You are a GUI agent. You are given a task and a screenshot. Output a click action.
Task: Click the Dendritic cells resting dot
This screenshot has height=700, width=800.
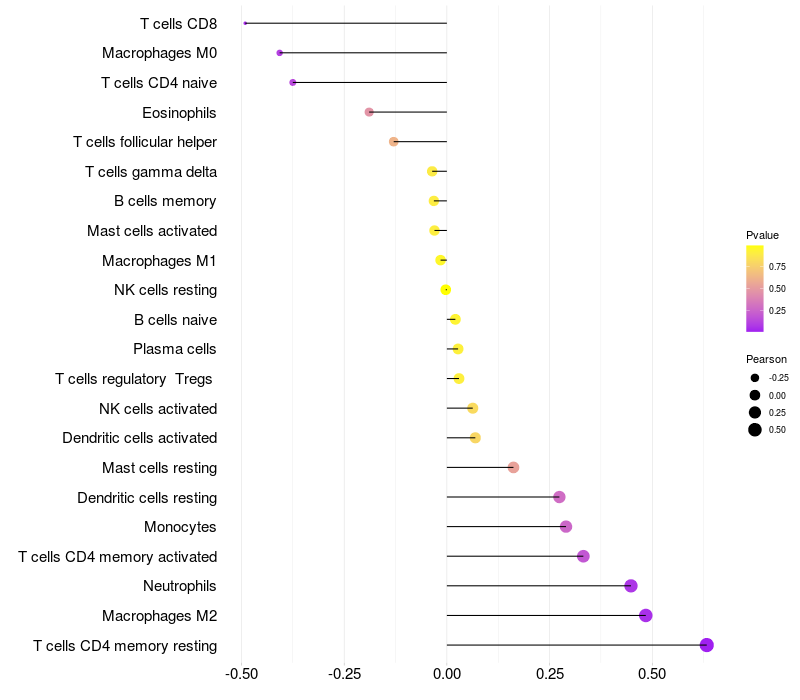point(559,497)
